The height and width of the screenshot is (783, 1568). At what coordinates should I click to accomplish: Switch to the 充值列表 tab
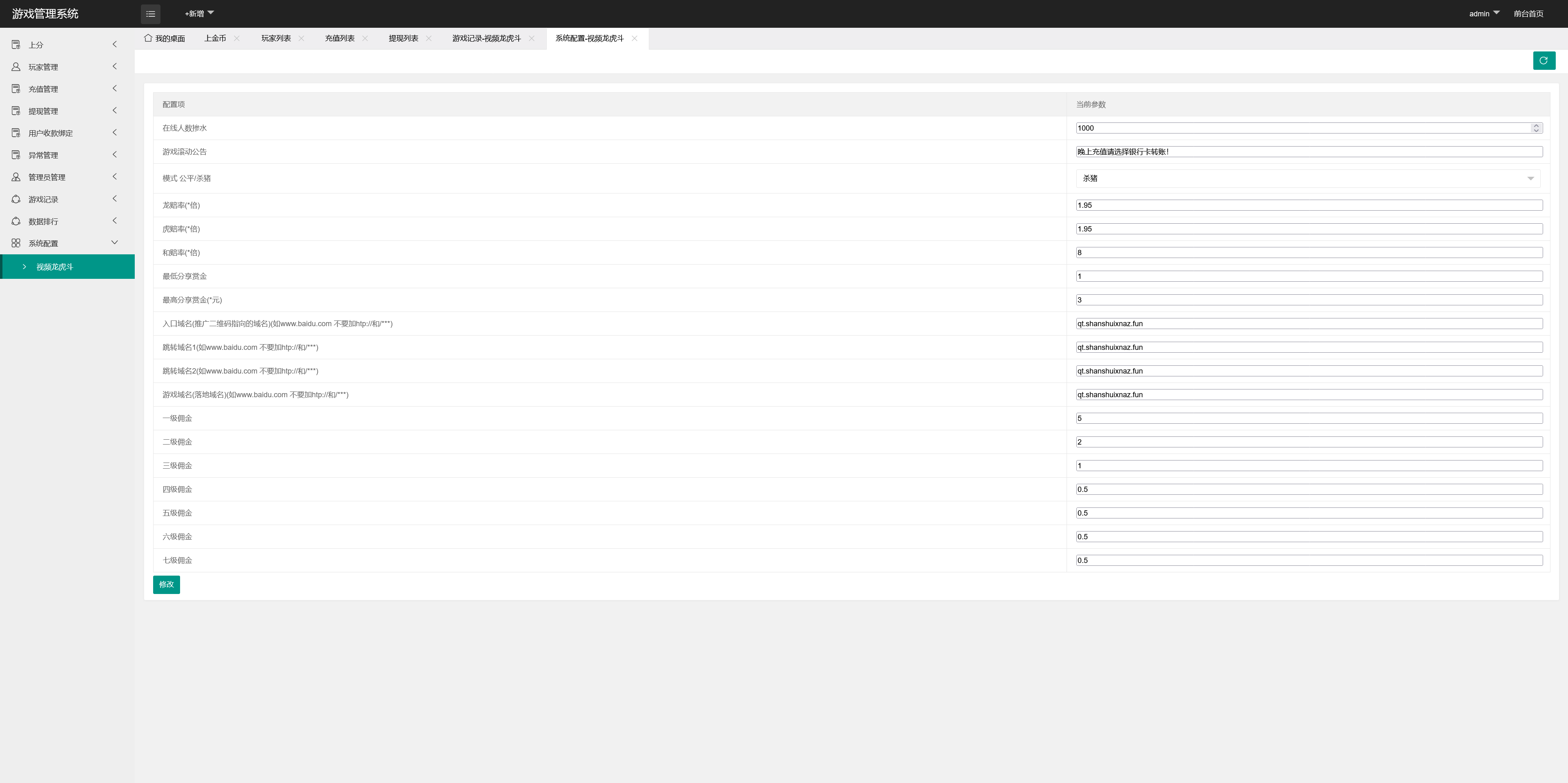point(339,38)
